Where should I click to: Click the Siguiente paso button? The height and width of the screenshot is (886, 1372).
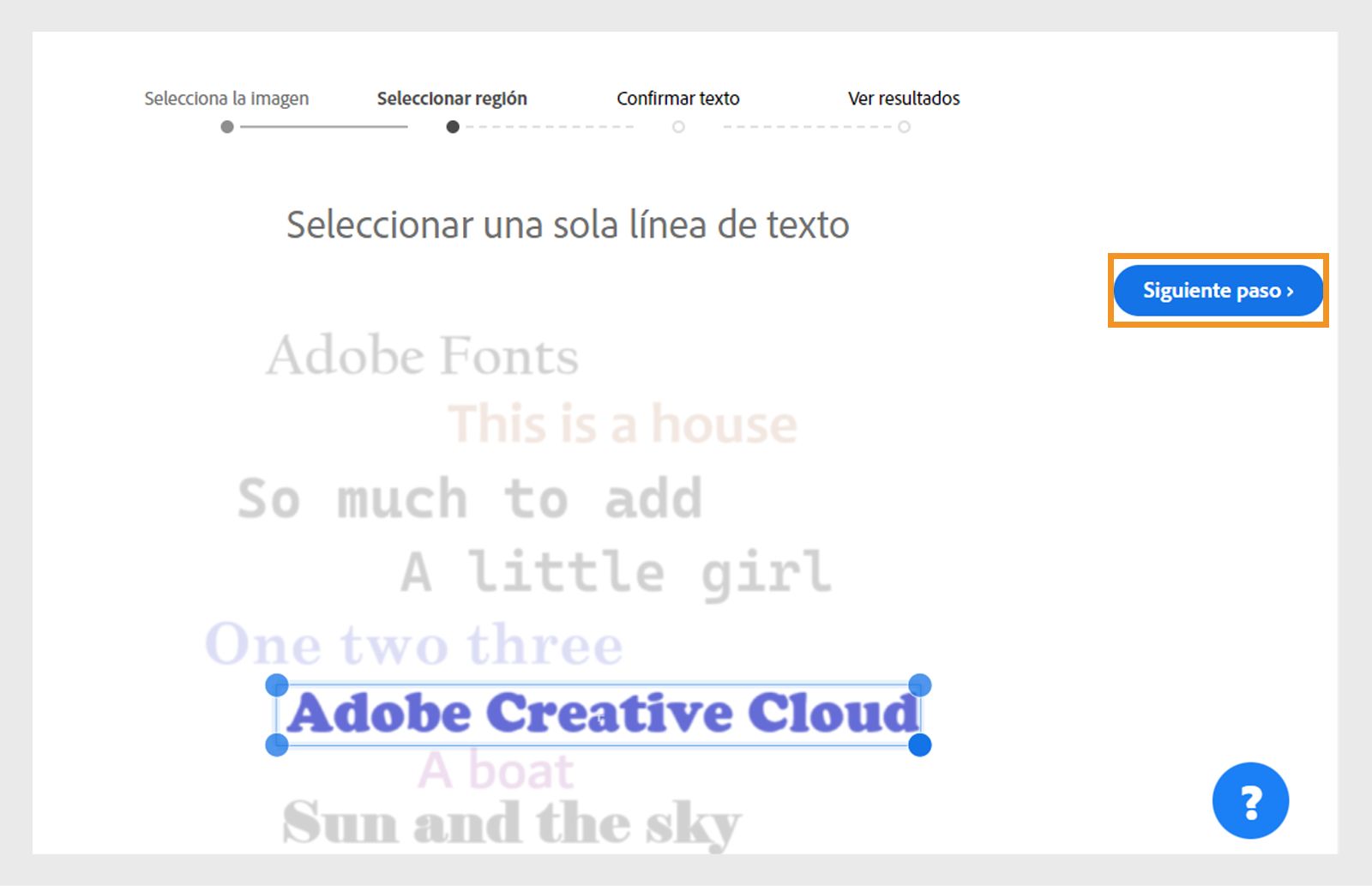pyautogui.click(x=1218, y=291)
